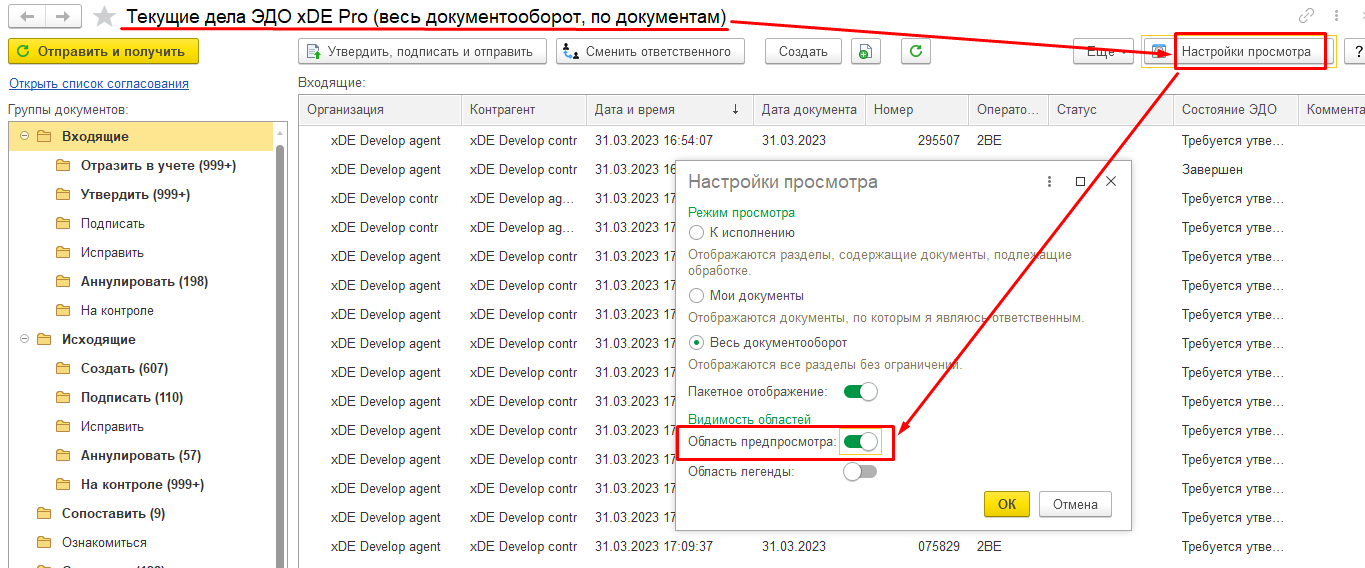Viewport: 1365px width, 568px height.
Task: Select the На контроле folder under Входящие
Action: (117, 310)
